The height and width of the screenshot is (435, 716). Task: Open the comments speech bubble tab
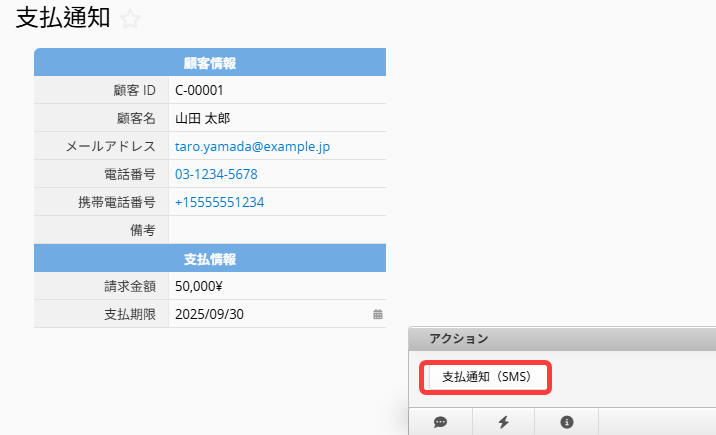tap(440, 422)
